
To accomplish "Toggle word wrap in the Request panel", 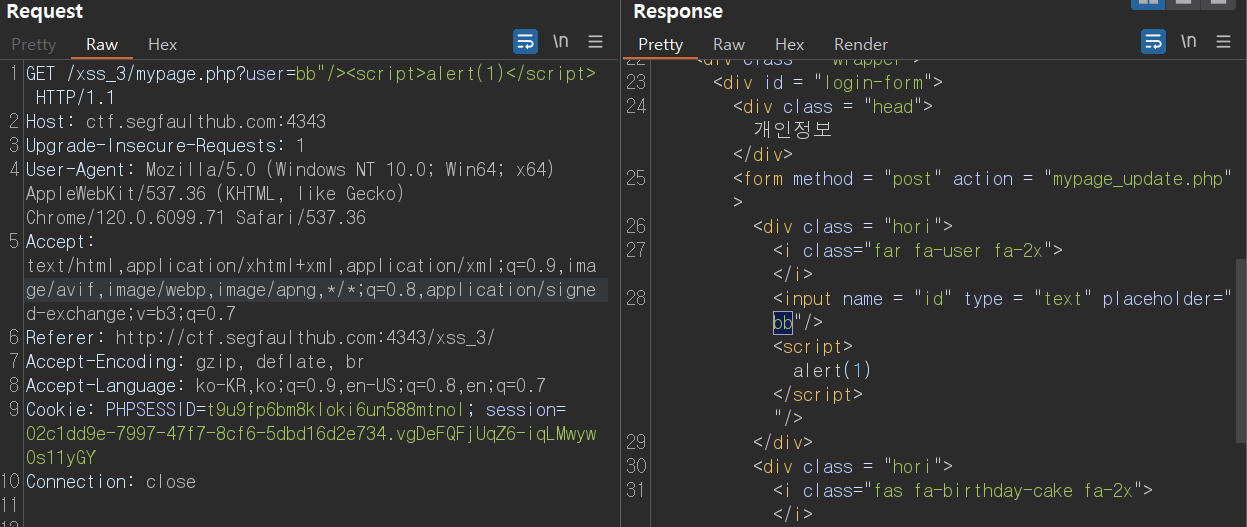I will click(525, 42).
